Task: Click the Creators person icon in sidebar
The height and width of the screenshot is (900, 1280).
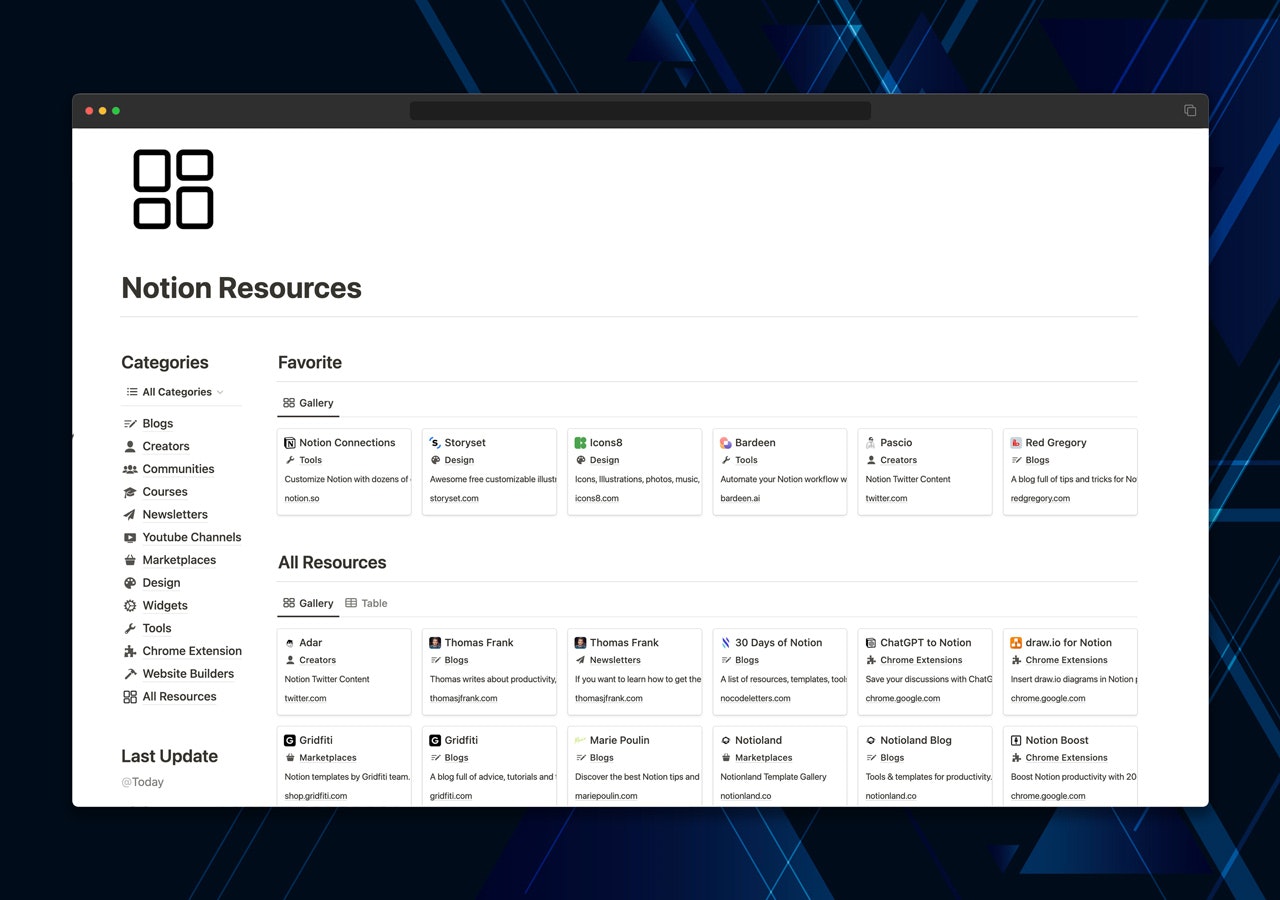Action: (x=130, y=447)
